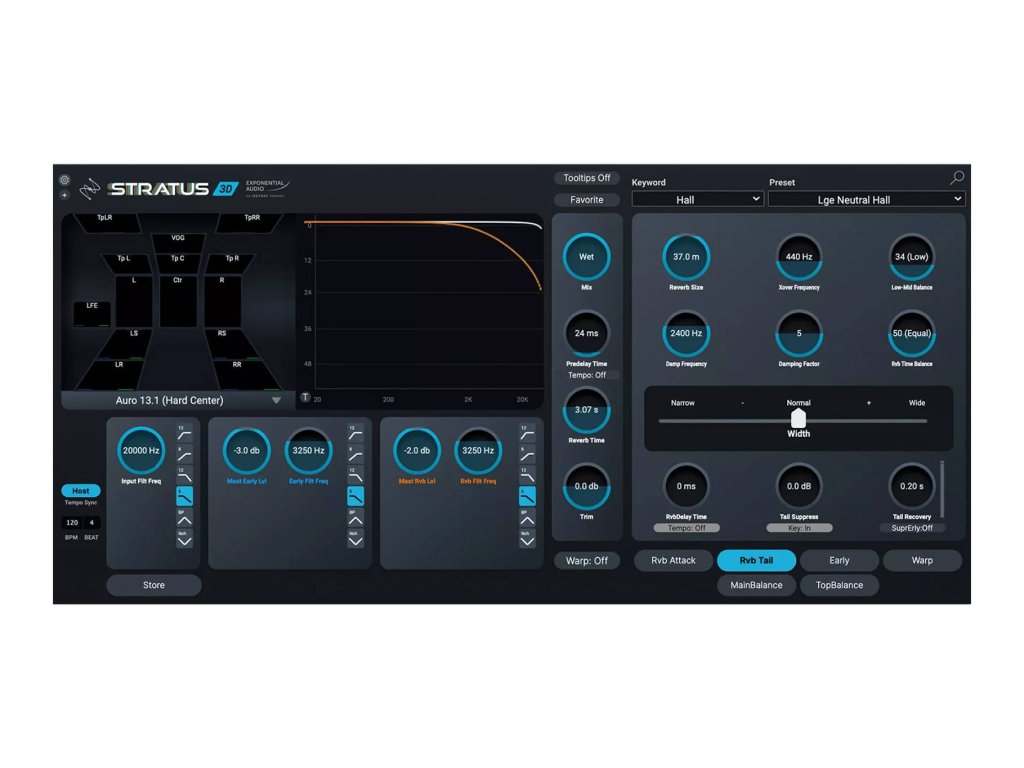The image size is (1024, 768).
Task: Select the top 12 dB filter icon for Early filter
Action: coord(355,433)
